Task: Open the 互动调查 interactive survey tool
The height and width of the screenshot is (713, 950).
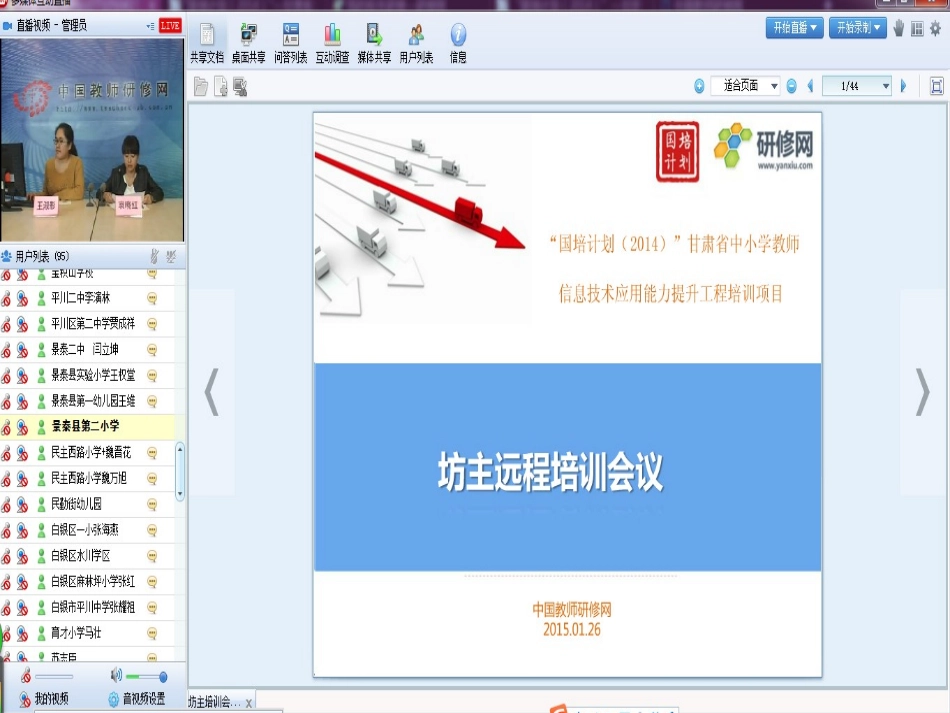Action: click(x=332, y=42)
